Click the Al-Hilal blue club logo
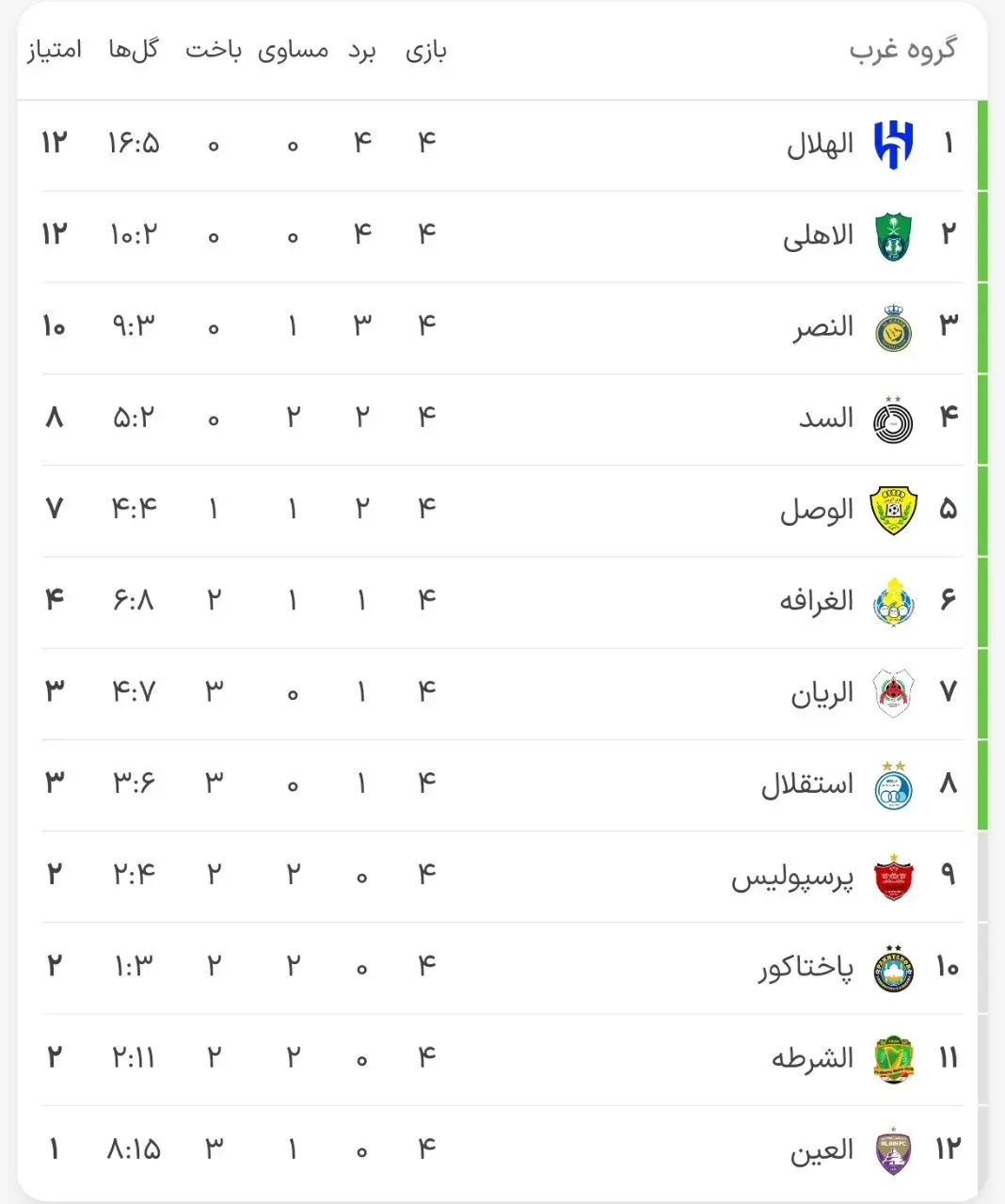1005x1204 pixels. [892, 145]
